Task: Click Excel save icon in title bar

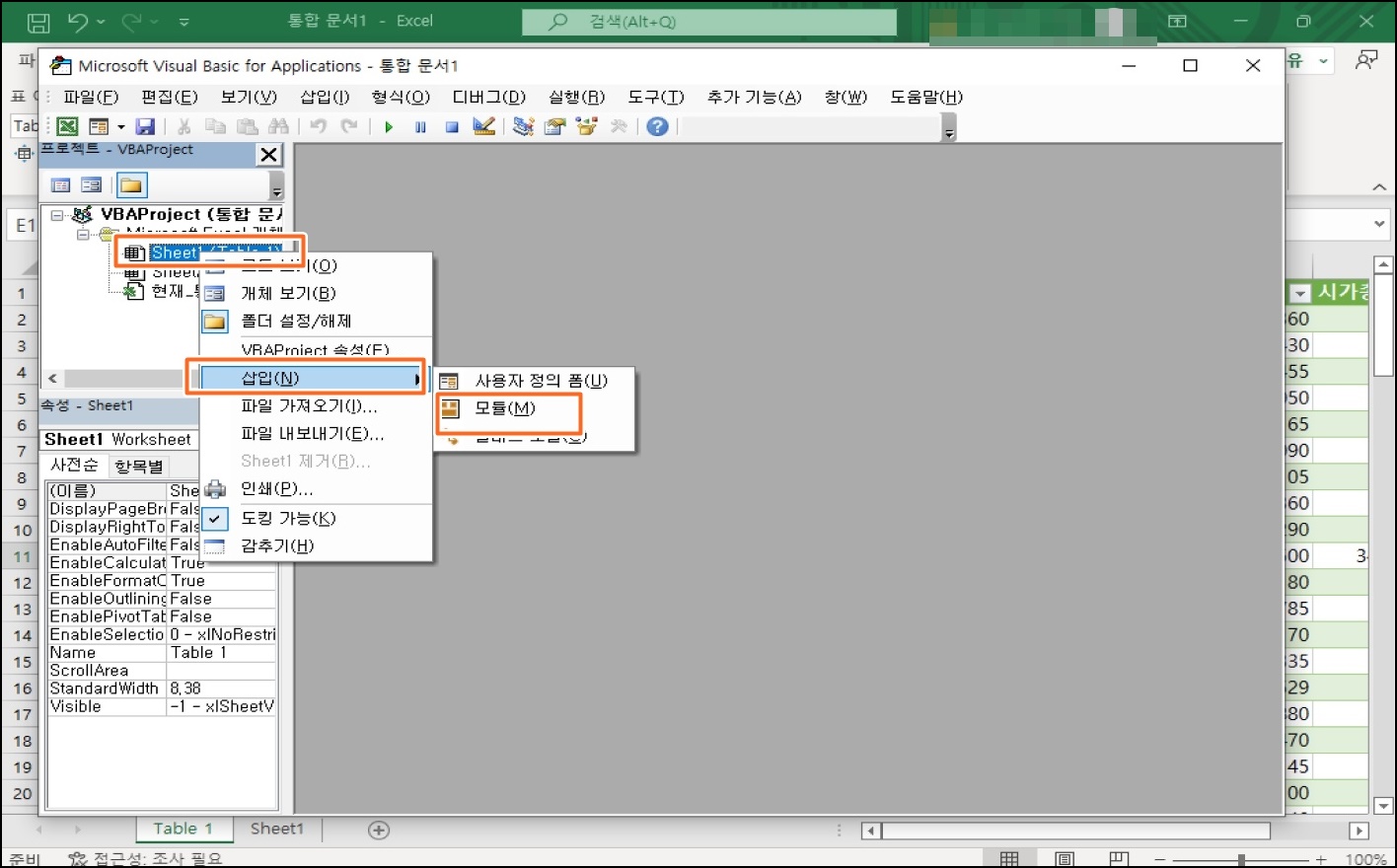Action: tap(38, 21)
